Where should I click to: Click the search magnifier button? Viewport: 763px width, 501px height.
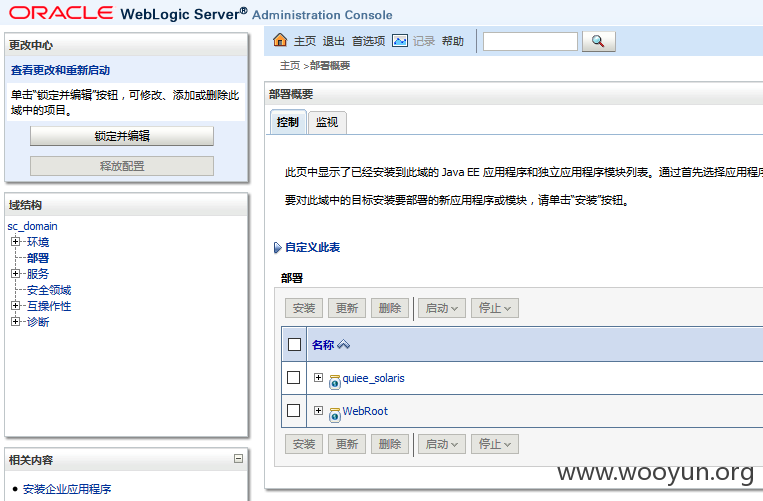click(x=599, y=41)
